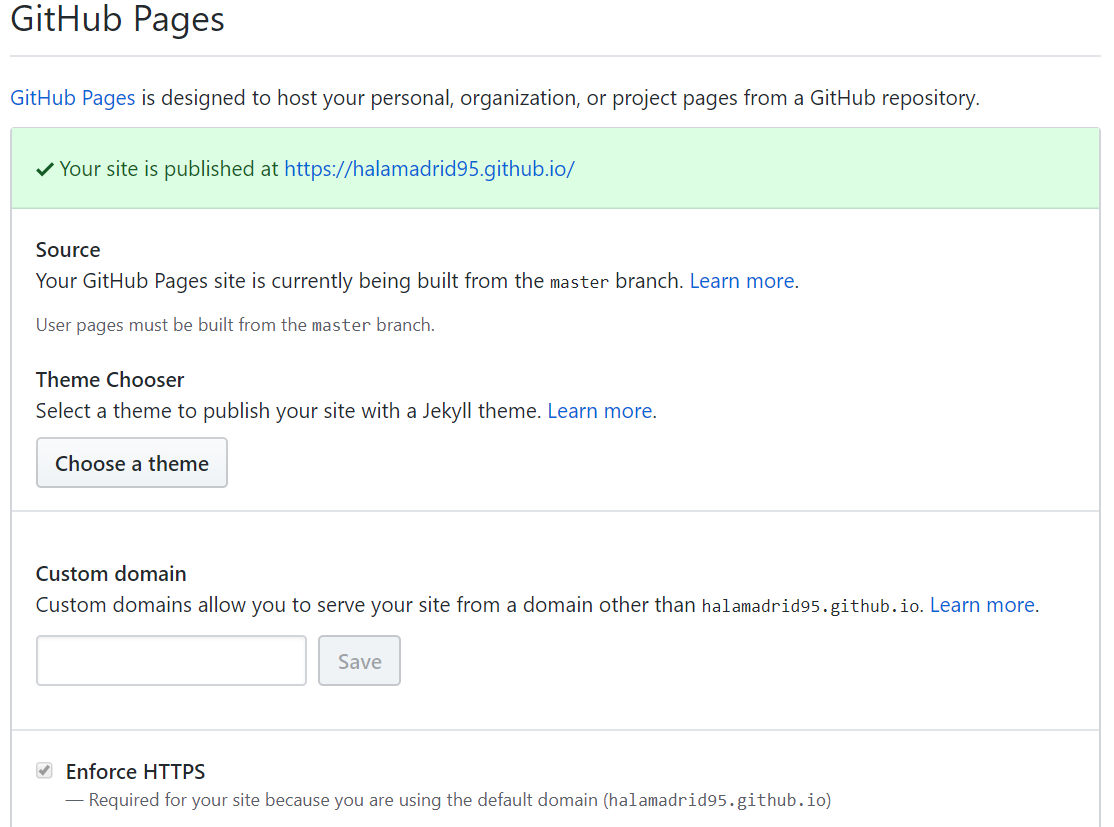Click the Theme Chooser section heading
The height and width of the screenshot is (827, 1114).
tap(110, 380)
